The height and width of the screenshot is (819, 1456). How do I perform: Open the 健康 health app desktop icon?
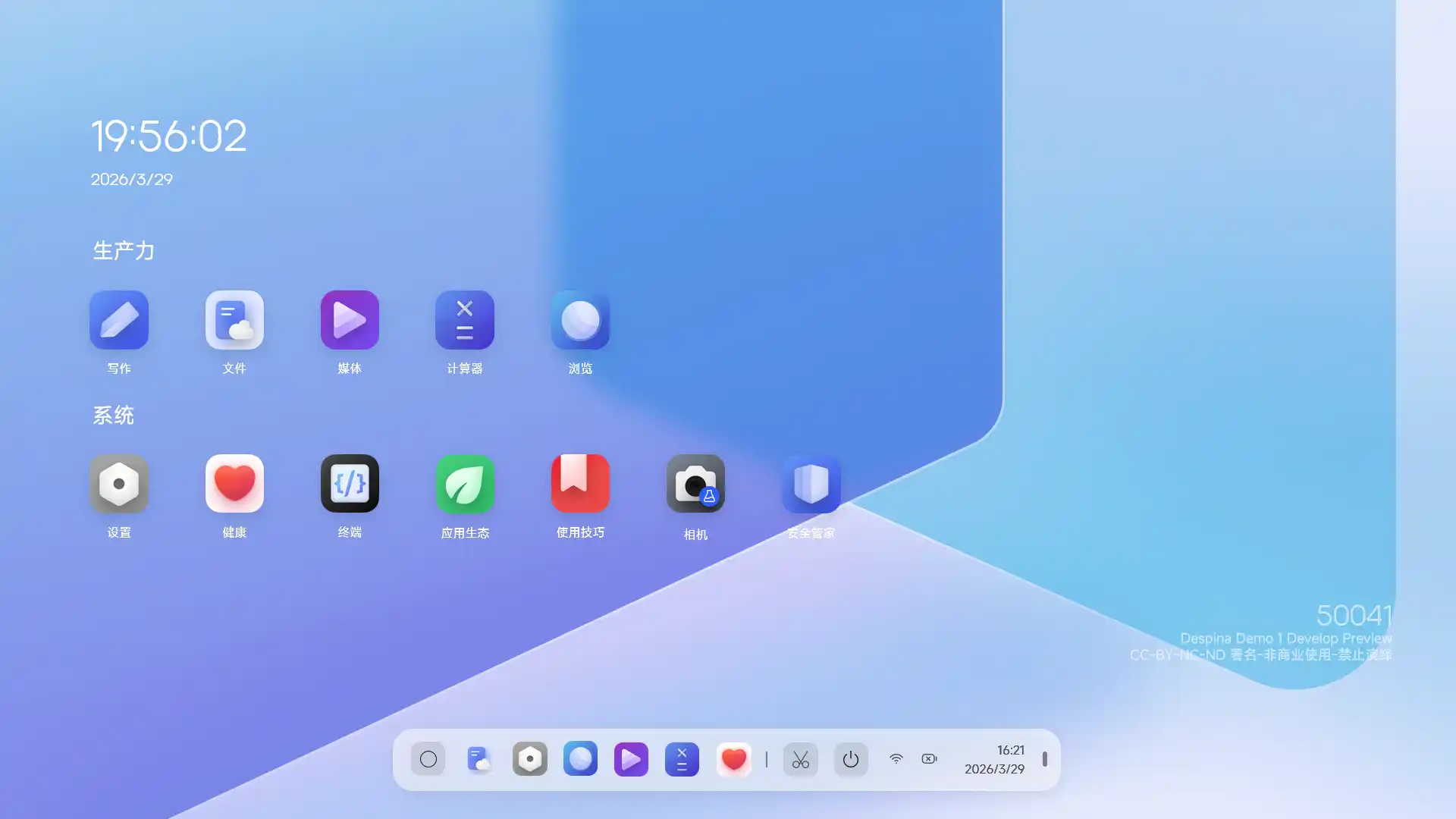[x=234, y=484]
